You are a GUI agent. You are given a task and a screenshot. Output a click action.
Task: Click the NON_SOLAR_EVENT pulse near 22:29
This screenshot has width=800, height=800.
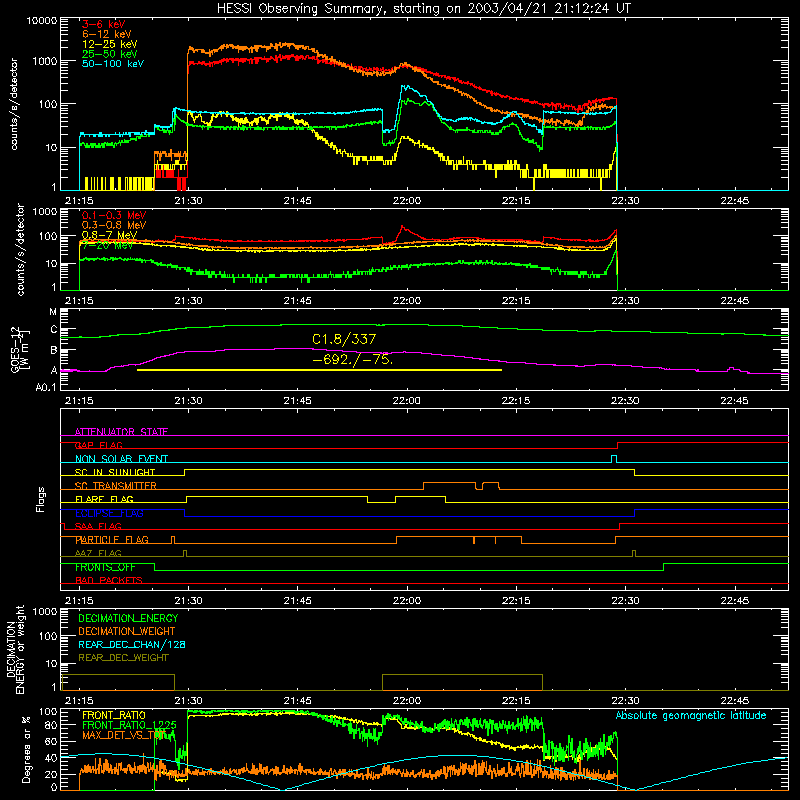(614, 459)
